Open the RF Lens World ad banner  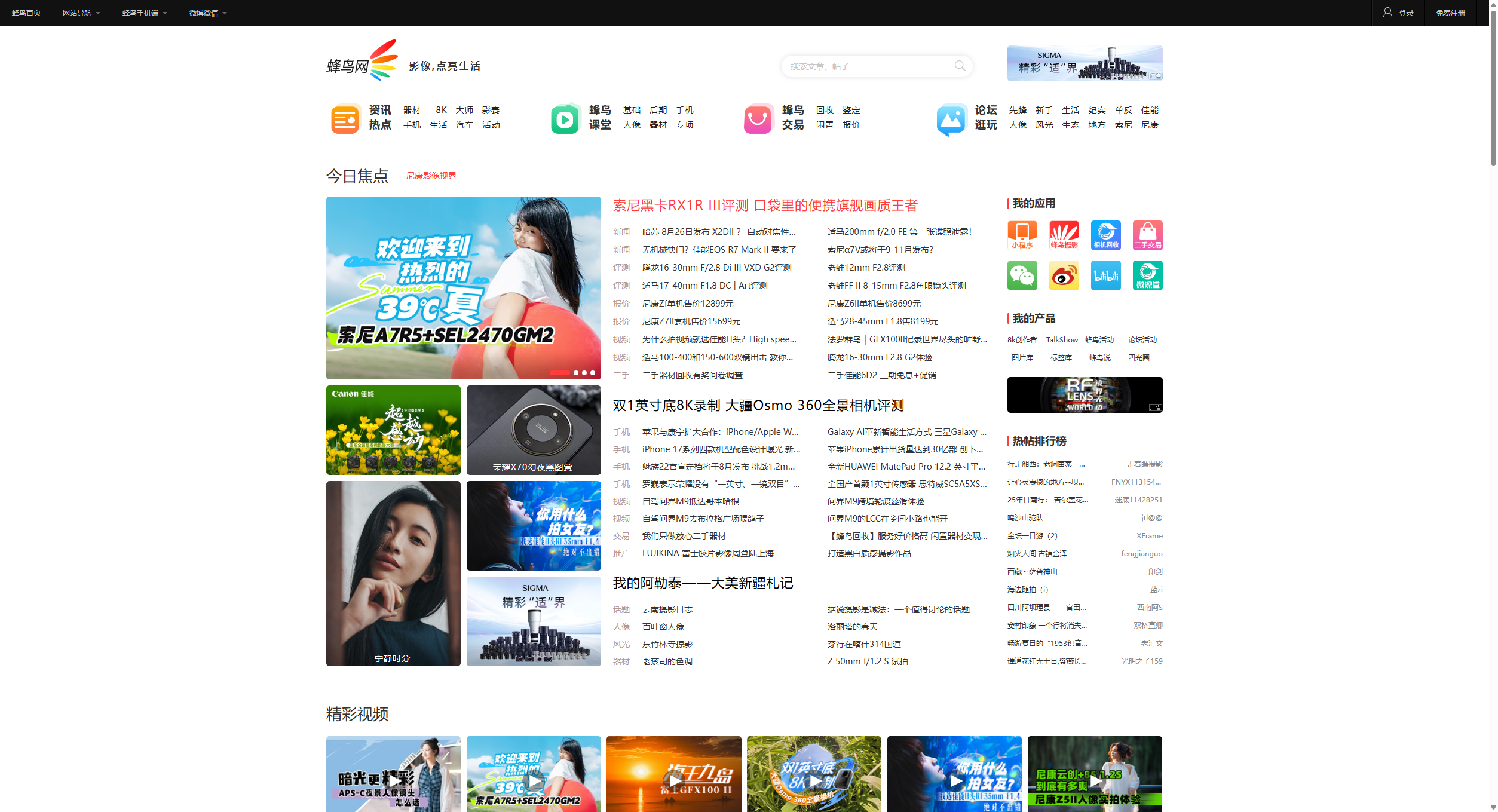1085,395
